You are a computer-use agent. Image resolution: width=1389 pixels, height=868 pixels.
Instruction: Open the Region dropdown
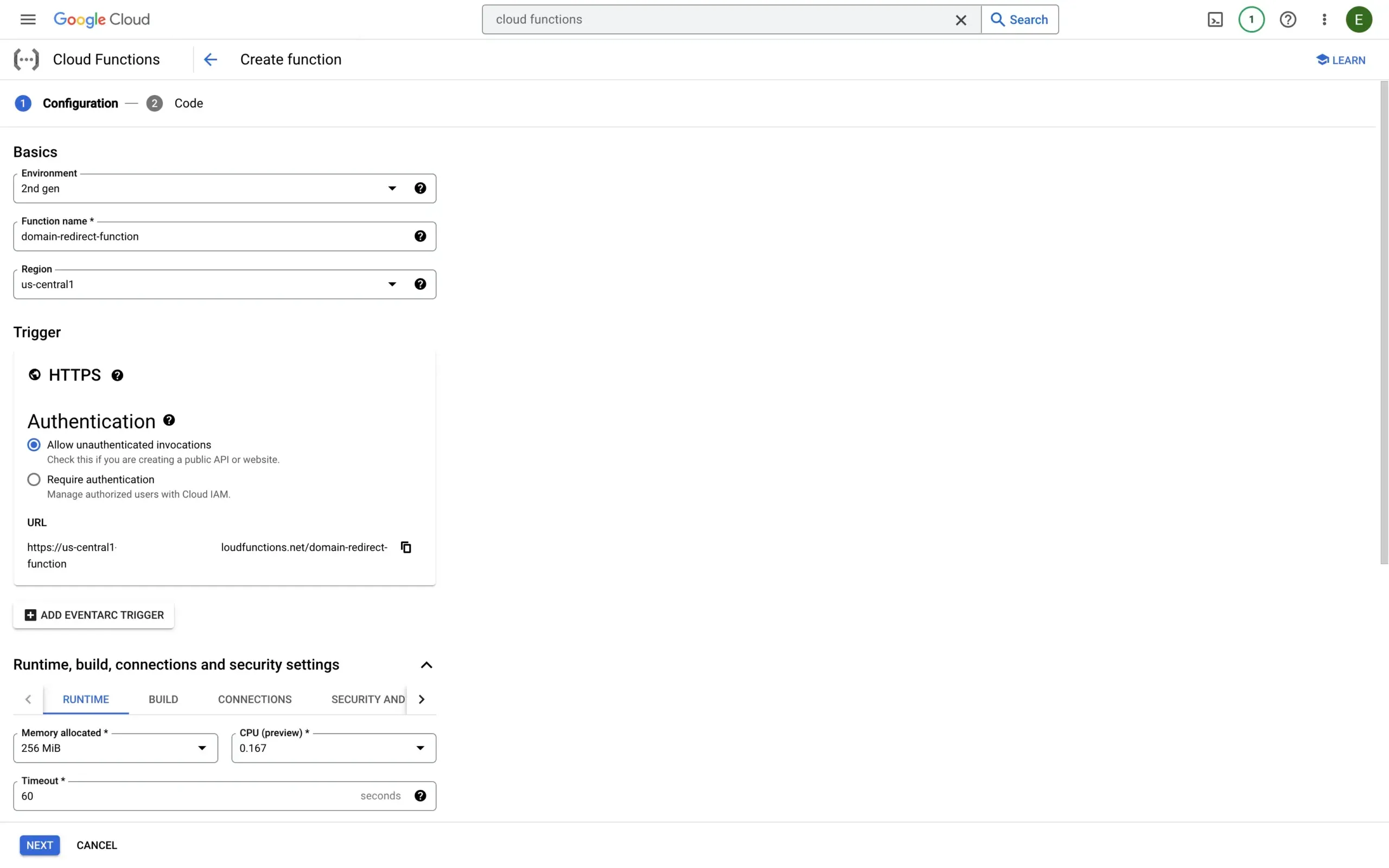tap(391, 284)
